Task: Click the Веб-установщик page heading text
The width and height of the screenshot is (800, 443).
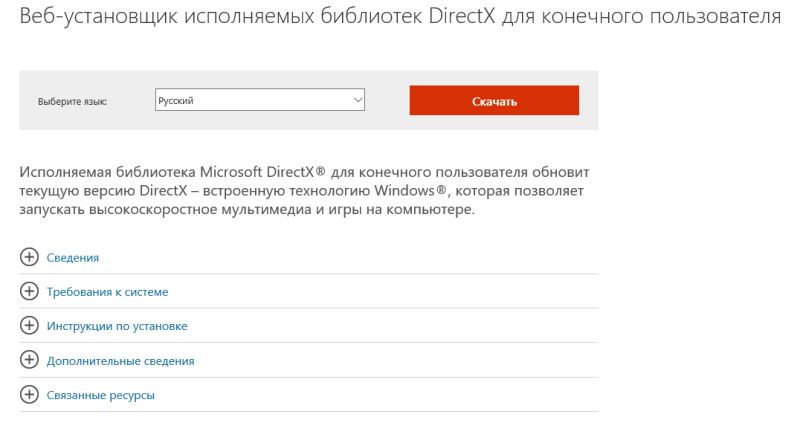Action: (400, 16)
